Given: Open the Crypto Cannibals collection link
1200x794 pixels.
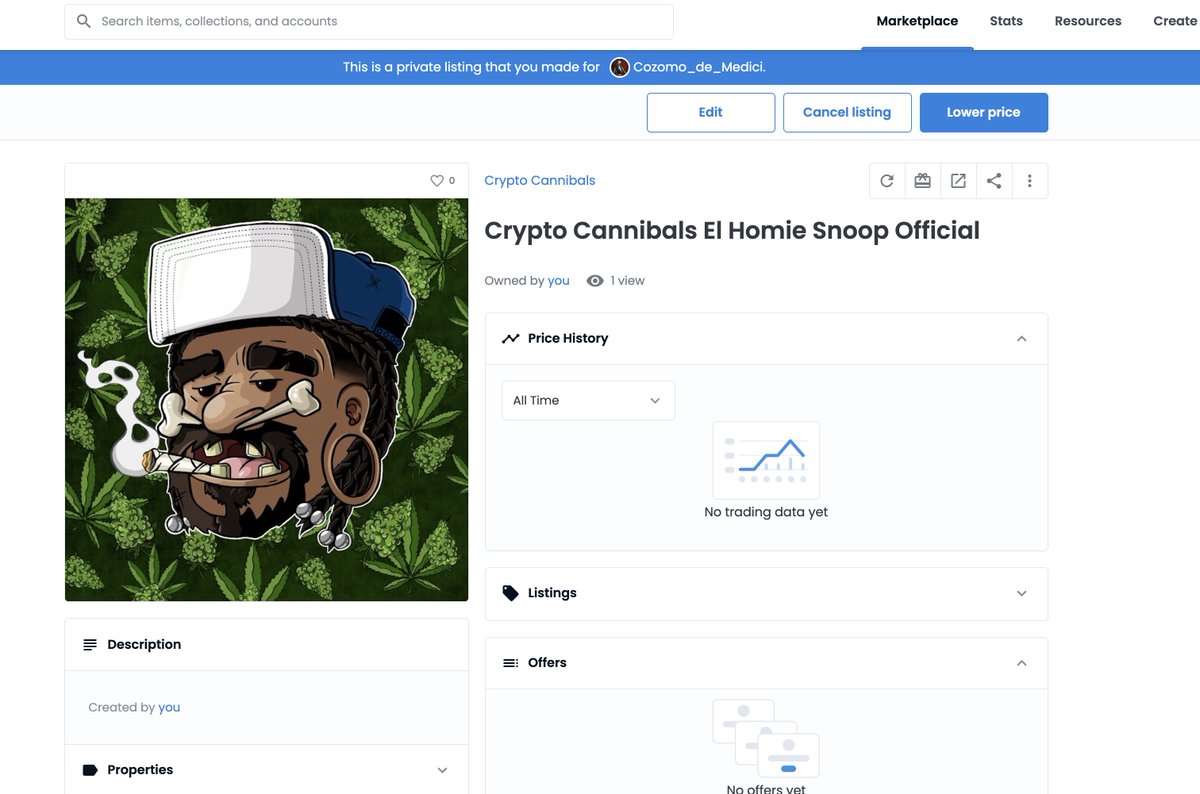Looking at the screenshot, I should 540,181.
